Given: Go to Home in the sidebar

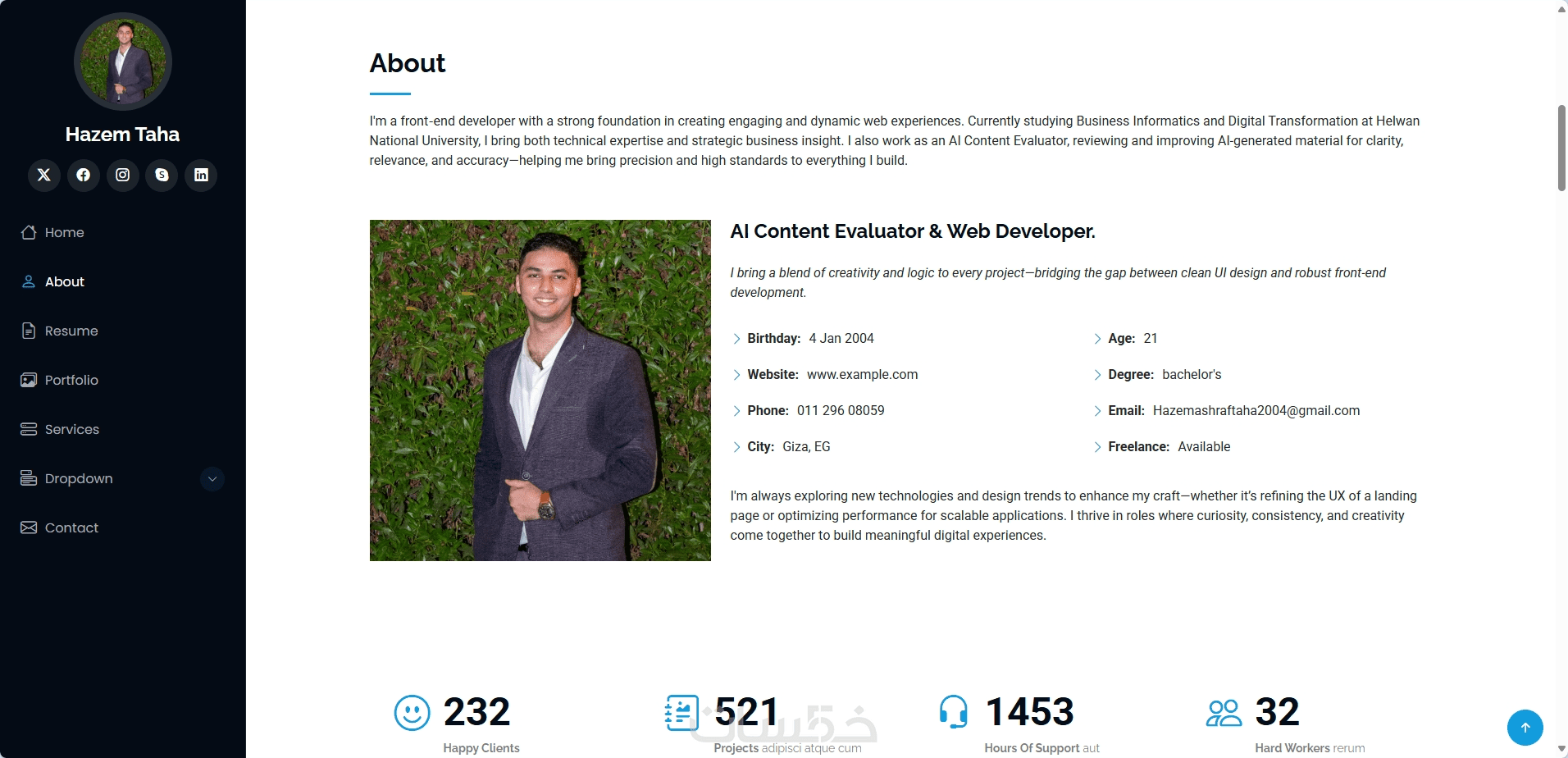Looking at the screenshot, I should point(64,233).
